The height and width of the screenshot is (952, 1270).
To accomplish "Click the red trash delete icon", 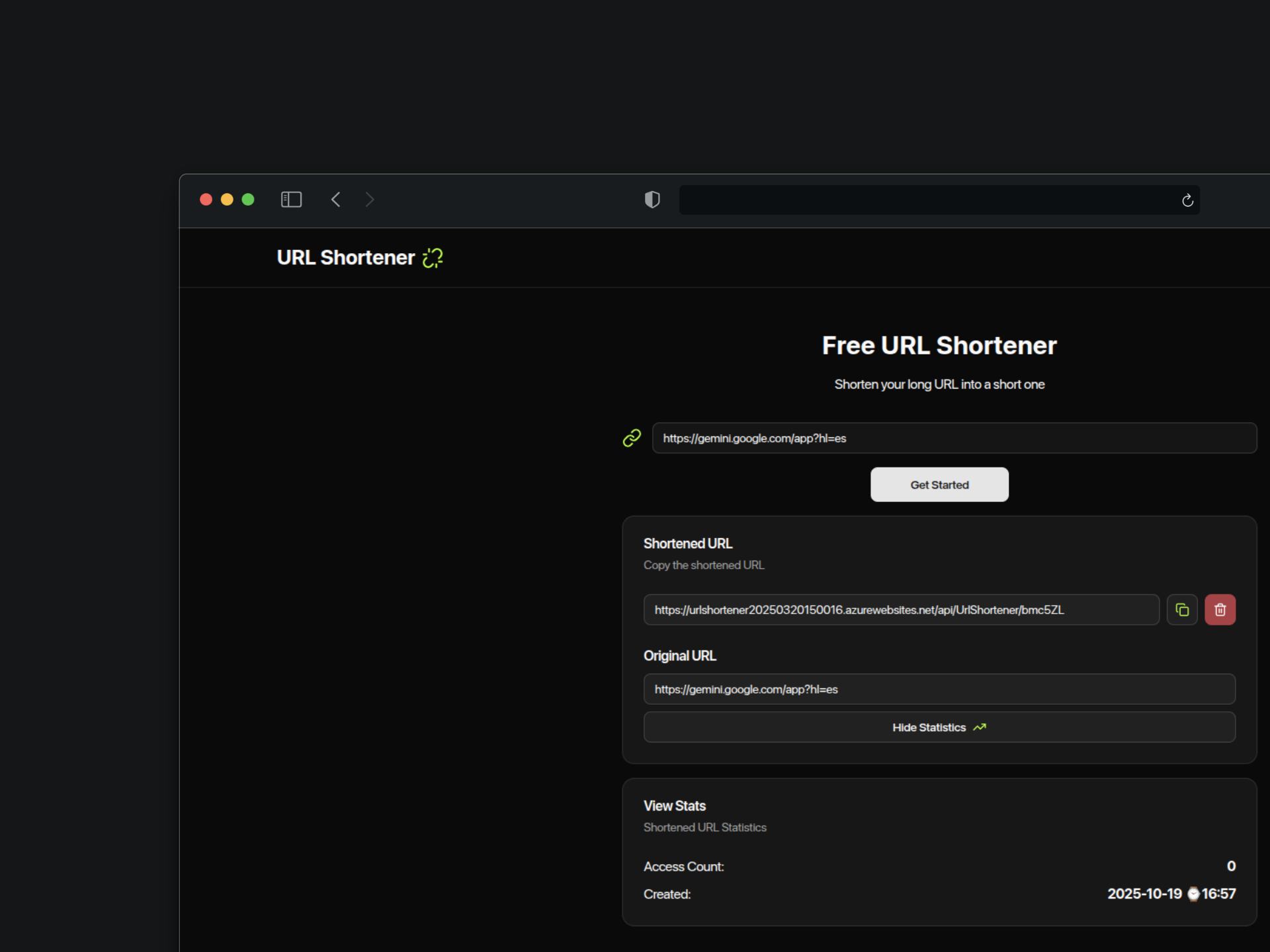I will point(1220,610).
